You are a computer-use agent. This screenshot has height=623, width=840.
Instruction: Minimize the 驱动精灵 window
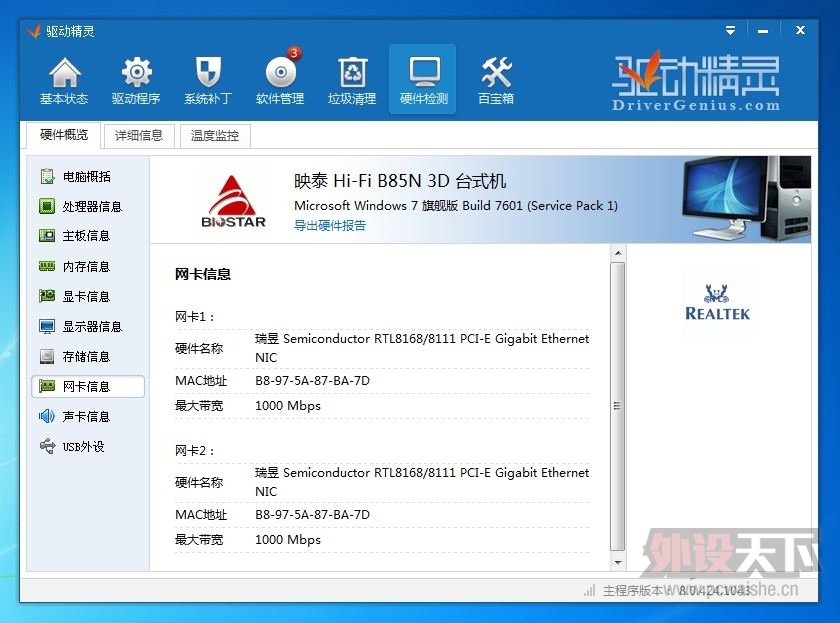point(763,31)
